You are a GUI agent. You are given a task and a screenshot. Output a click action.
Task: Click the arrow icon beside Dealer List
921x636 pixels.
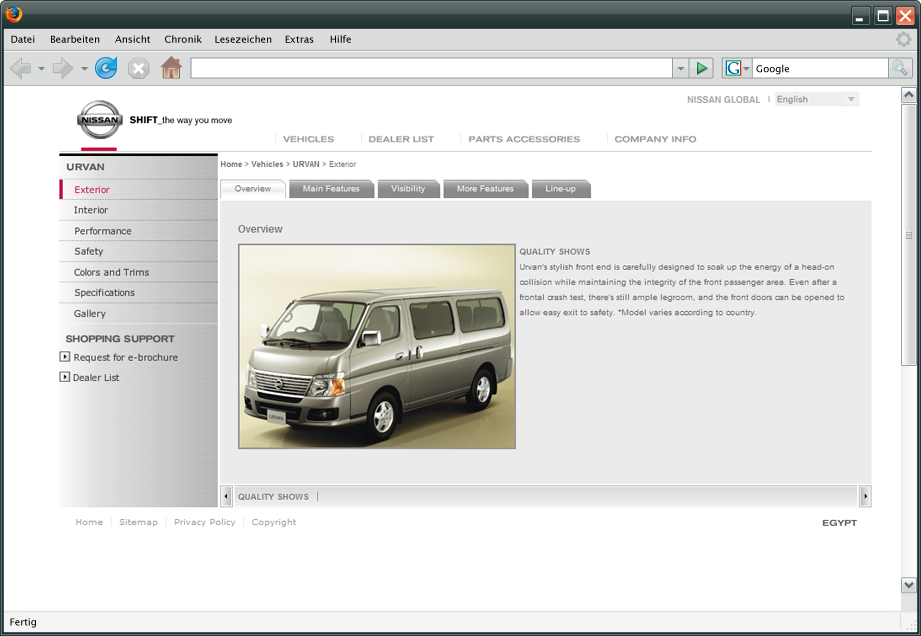(x=65, y=377)
